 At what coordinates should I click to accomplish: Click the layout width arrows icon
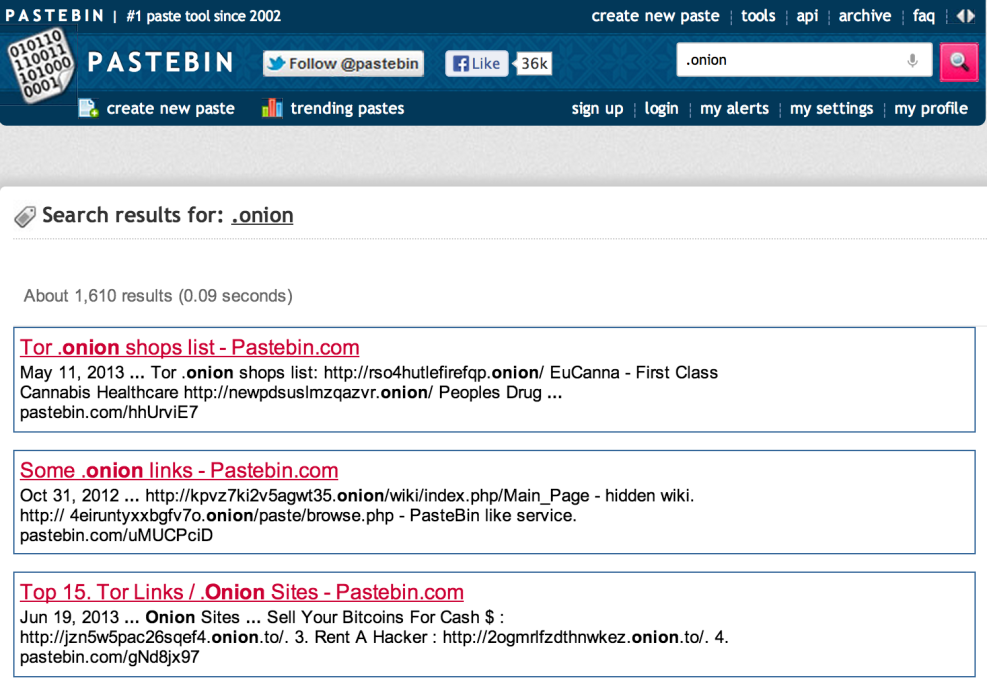click(x=965, y=16)
